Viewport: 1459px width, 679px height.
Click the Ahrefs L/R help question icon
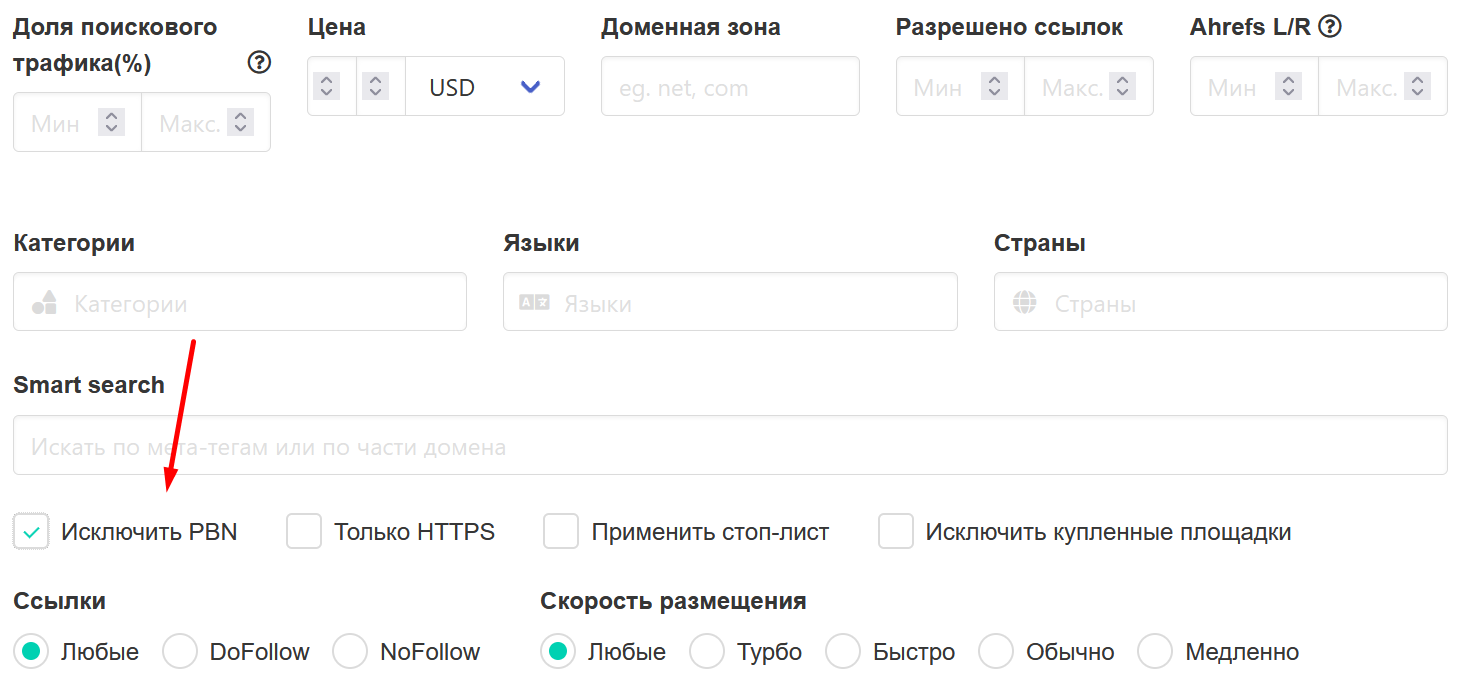pyautogui.click(x=1330, y=27)
